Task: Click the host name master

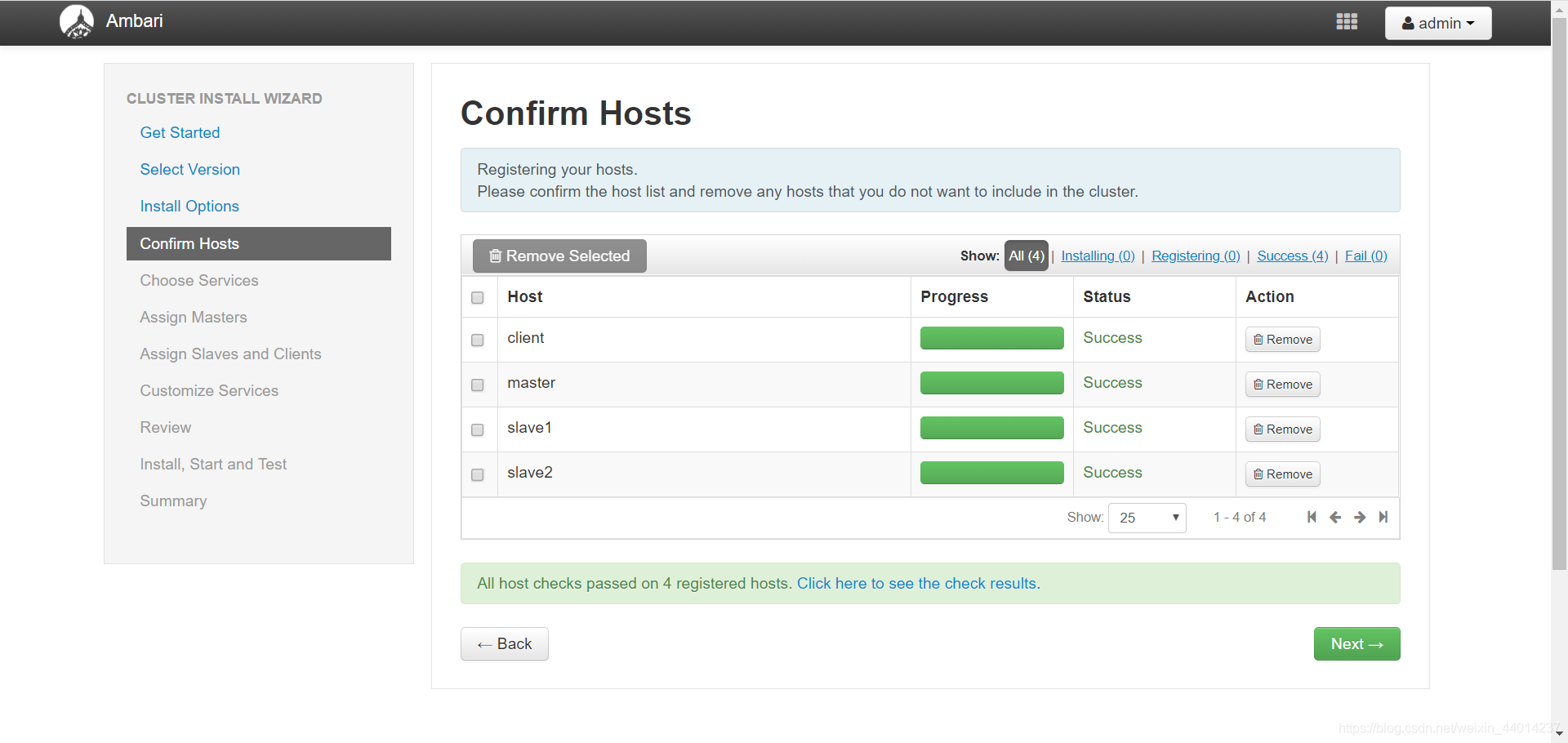Action: click(531, 383)
